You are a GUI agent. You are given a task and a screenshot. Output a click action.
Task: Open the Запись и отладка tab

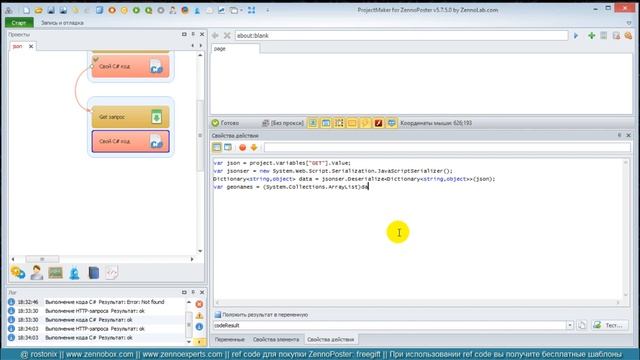point(62,23)
